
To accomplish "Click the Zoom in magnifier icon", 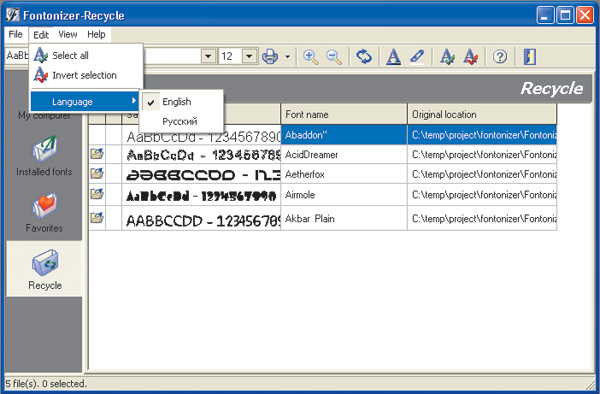I will 310,57.
